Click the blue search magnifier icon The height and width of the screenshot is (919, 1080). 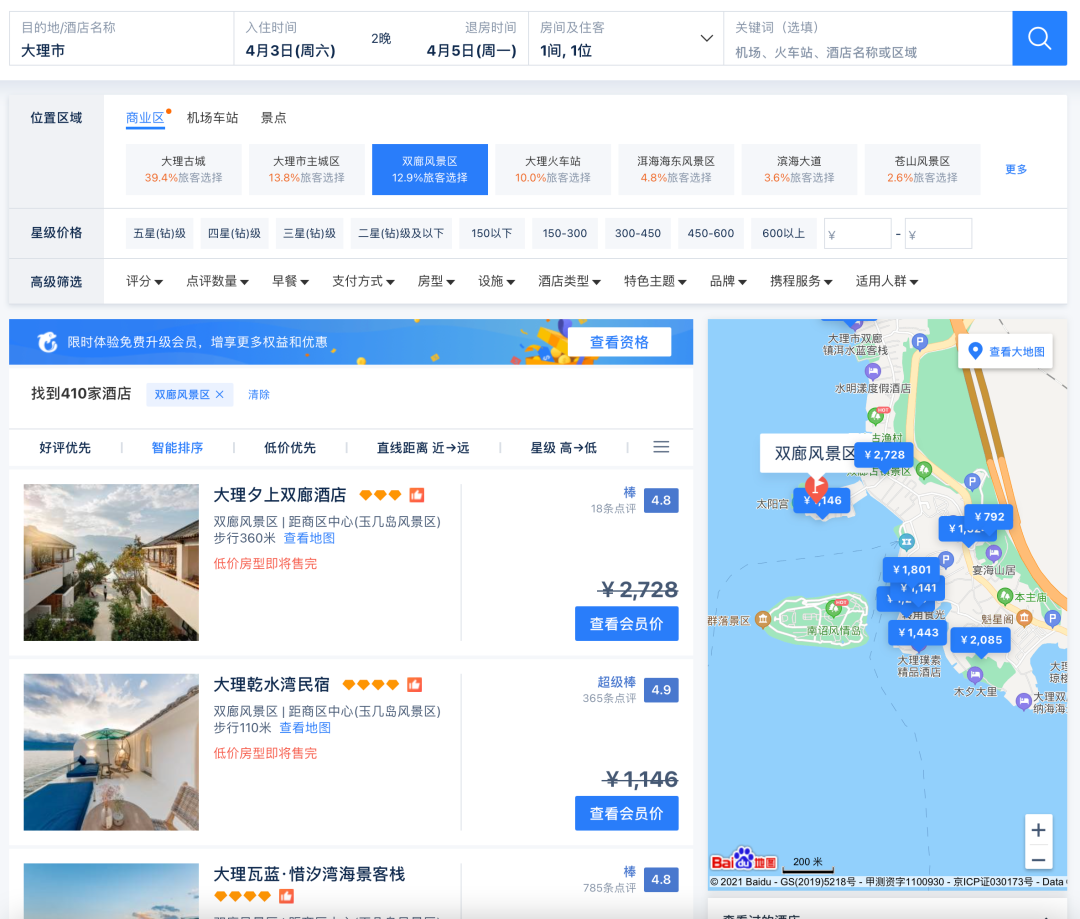coord(1039,39)
